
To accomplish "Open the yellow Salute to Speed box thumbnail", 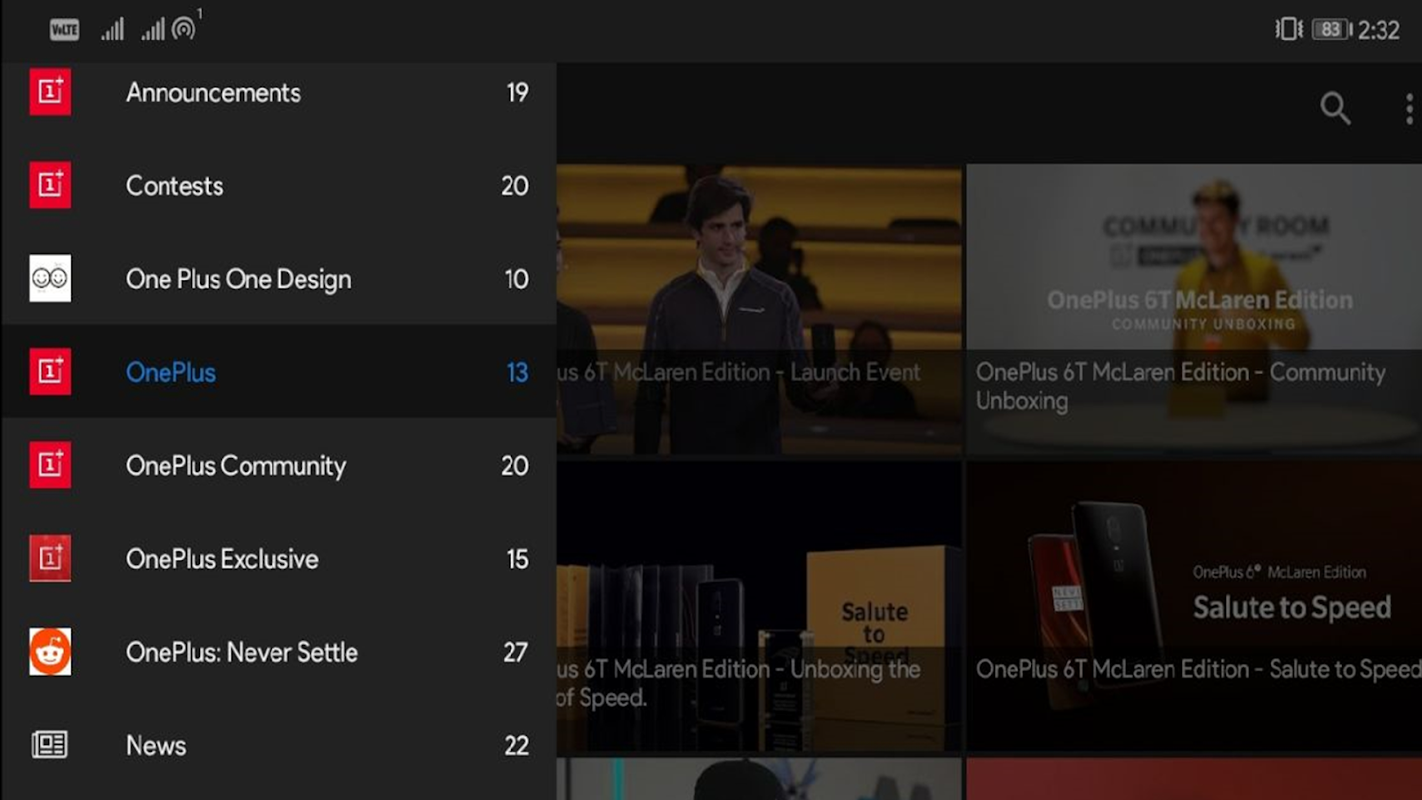I will click(x=760, y=606).
